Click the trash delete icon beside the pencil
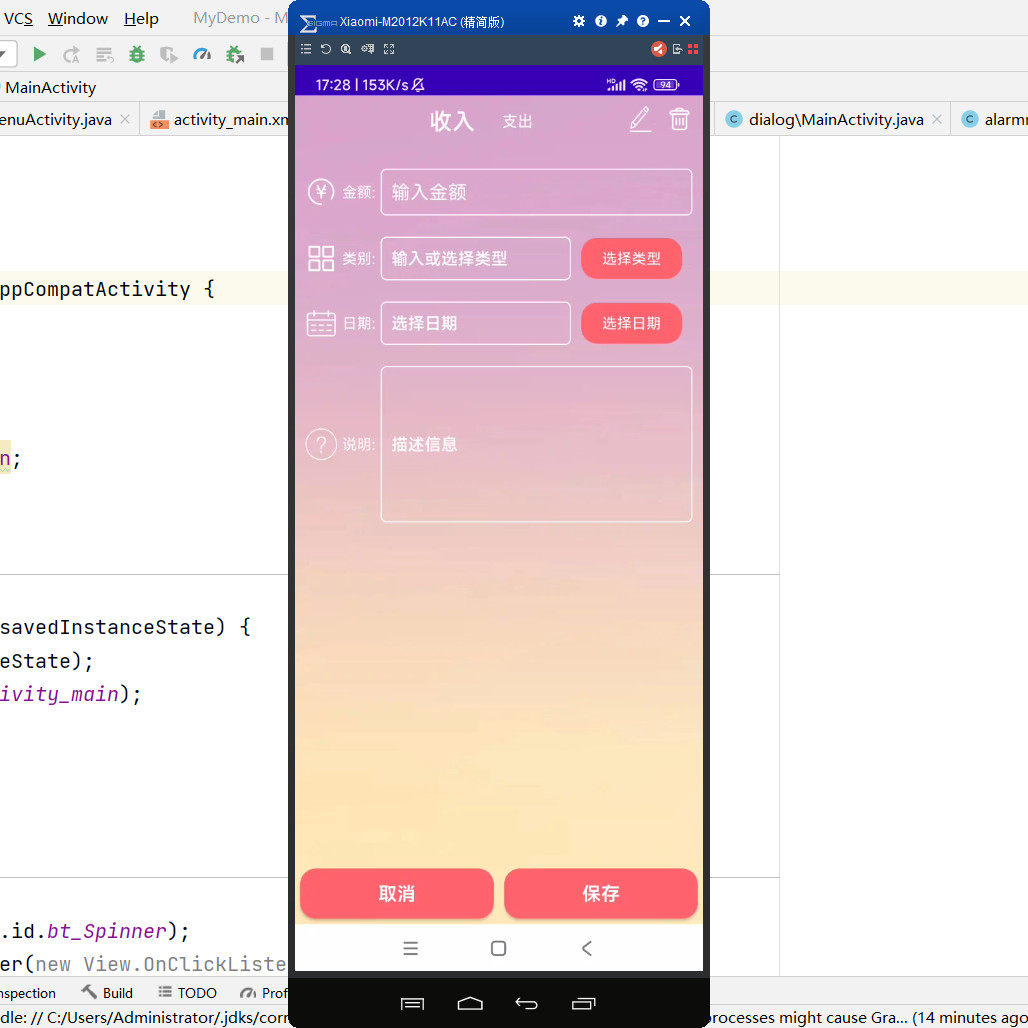Screen dimensions: 1028x1028 (680, 119)
